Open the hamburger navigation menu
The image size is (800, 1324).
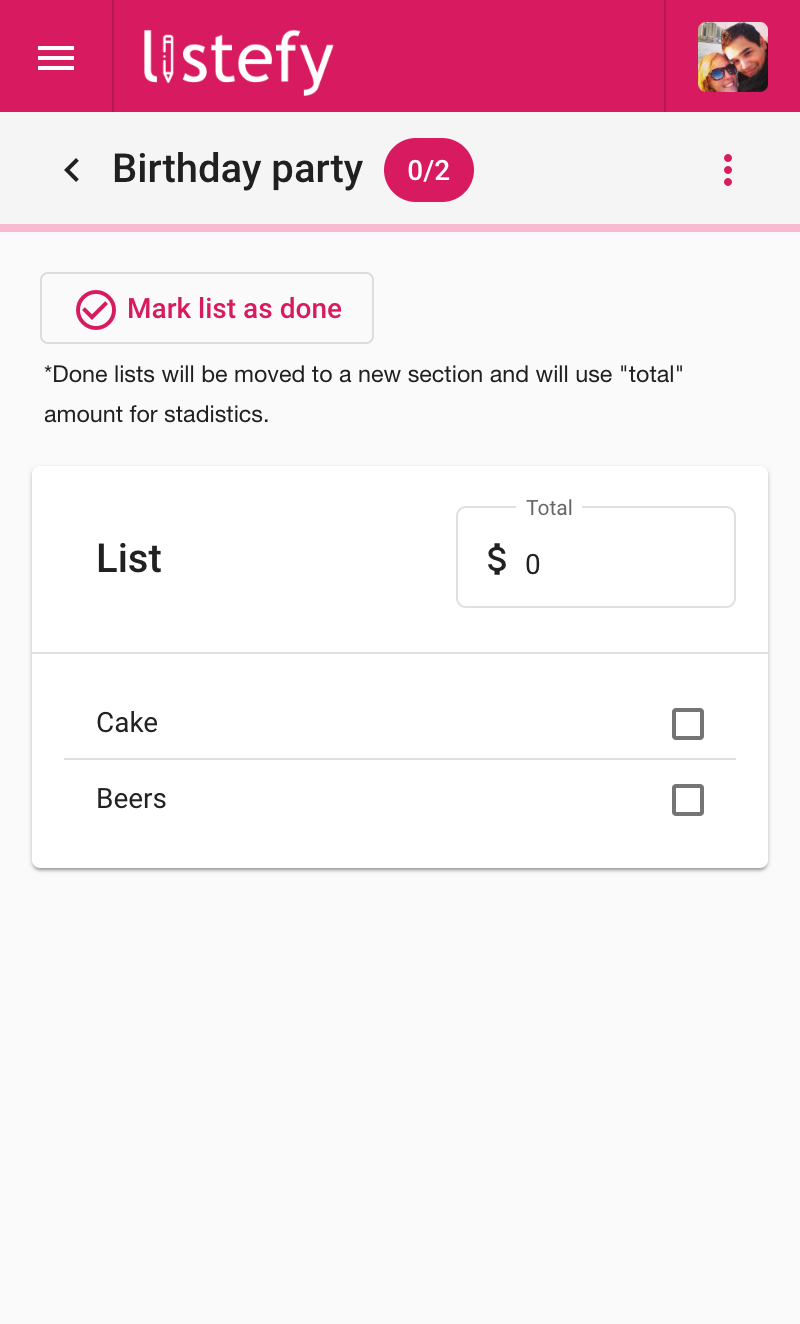pos(56,58)
